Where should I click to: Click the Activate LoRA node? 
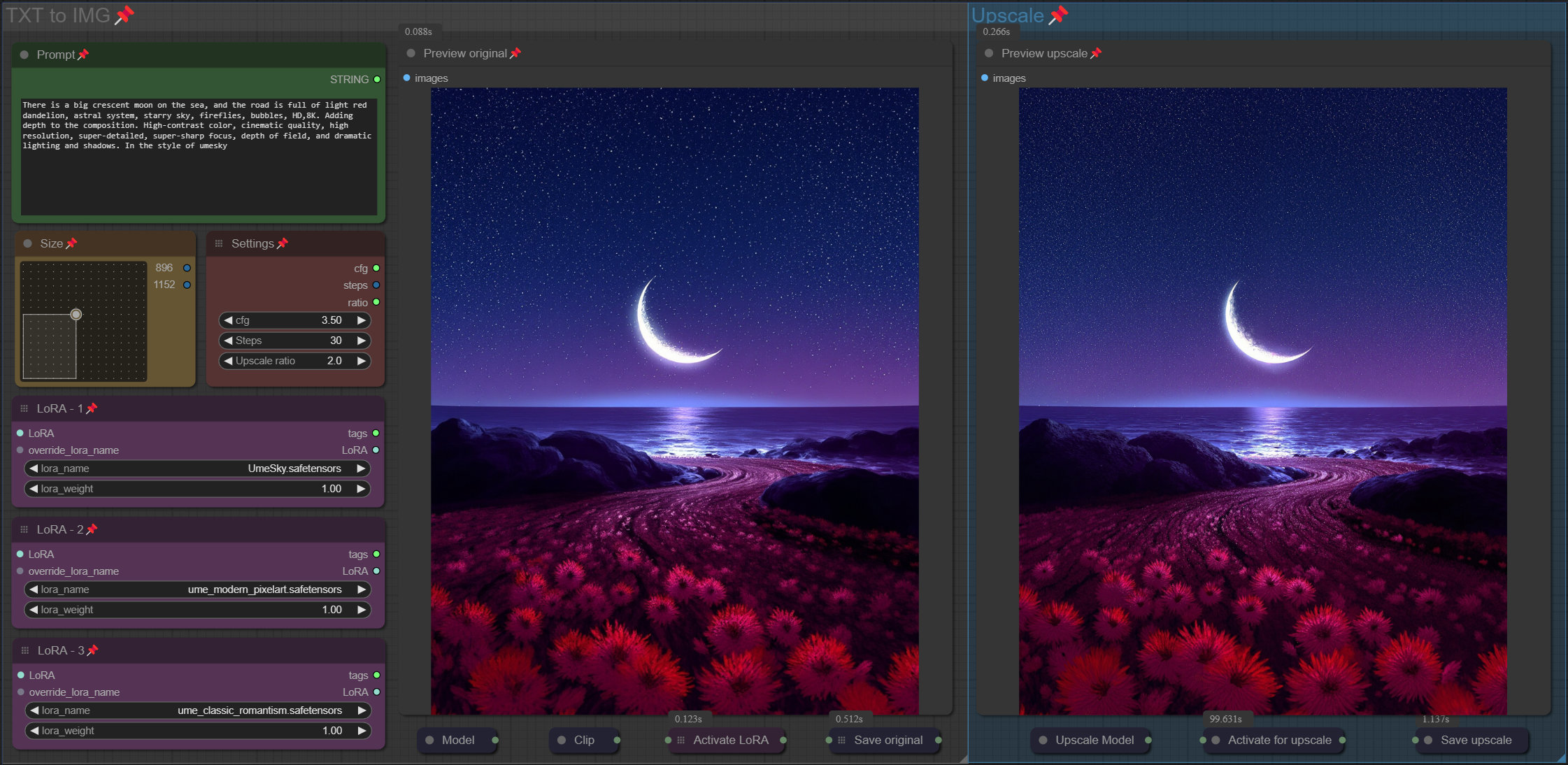pos(730,740)
